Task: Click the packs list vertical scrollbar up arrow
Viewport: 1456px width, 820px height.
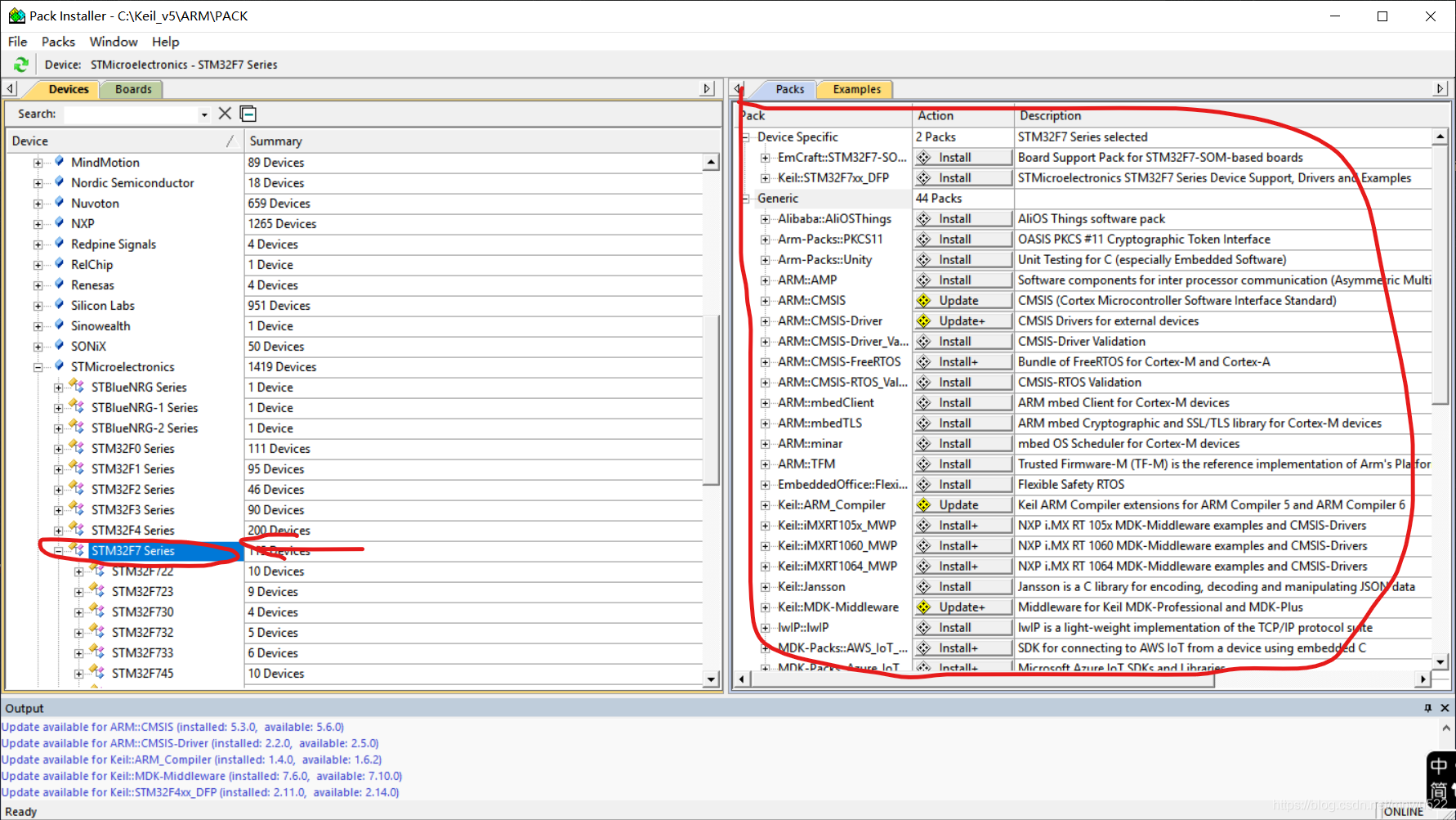Action: [1440, 136]
